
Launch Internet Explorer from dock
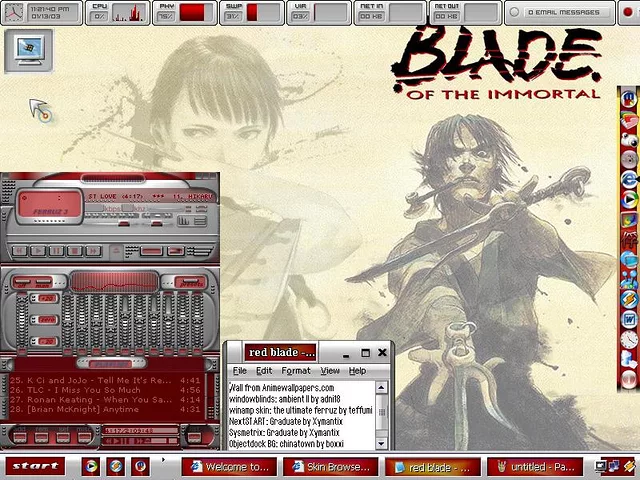(x=629, y=180)
